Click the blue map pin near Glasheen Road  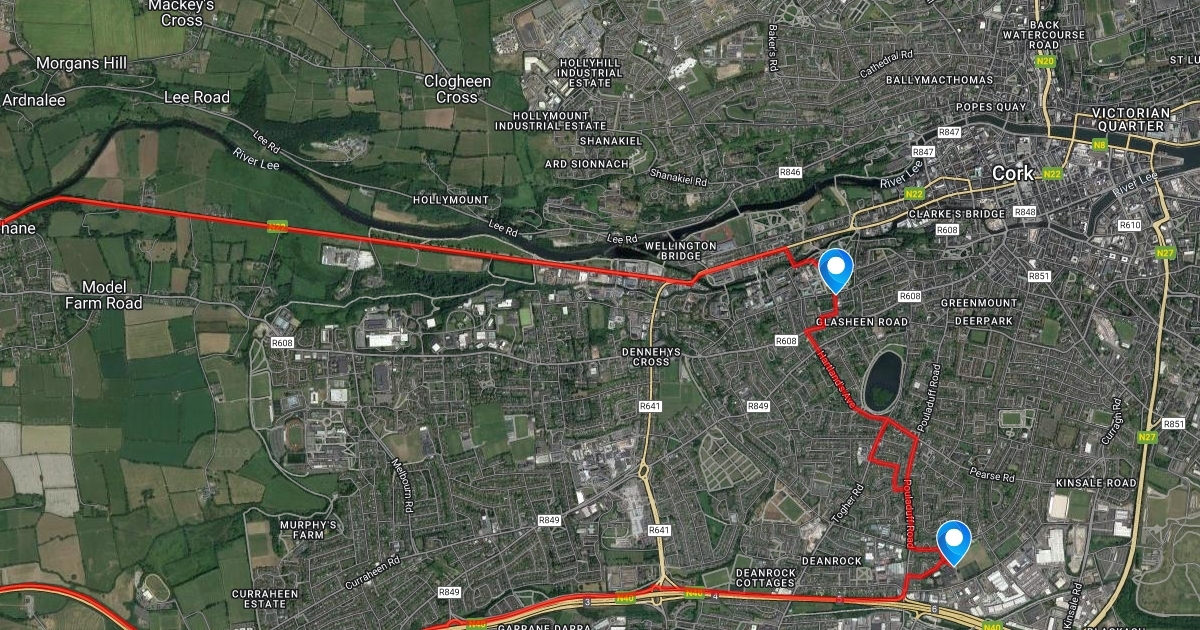(x=835, y=270)
